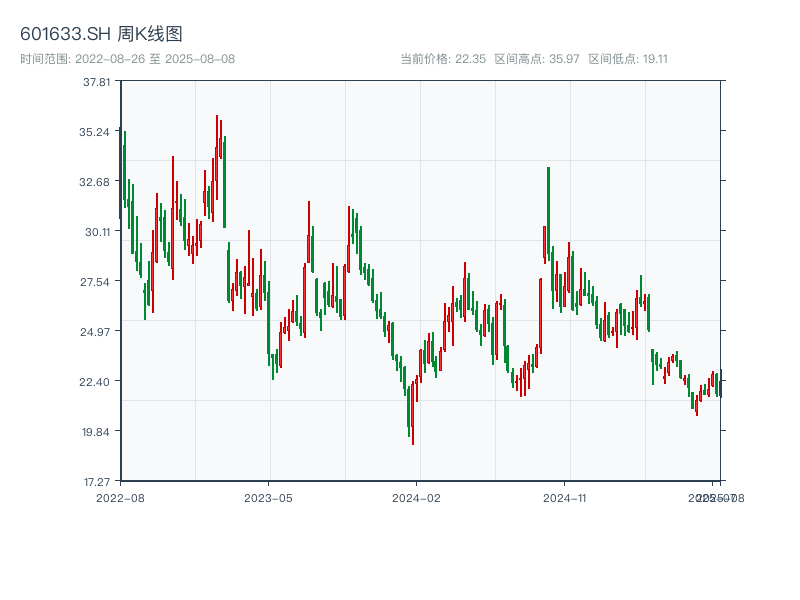
Task: Click the 35.24 y-axis price label
Action: coord(97,132)
